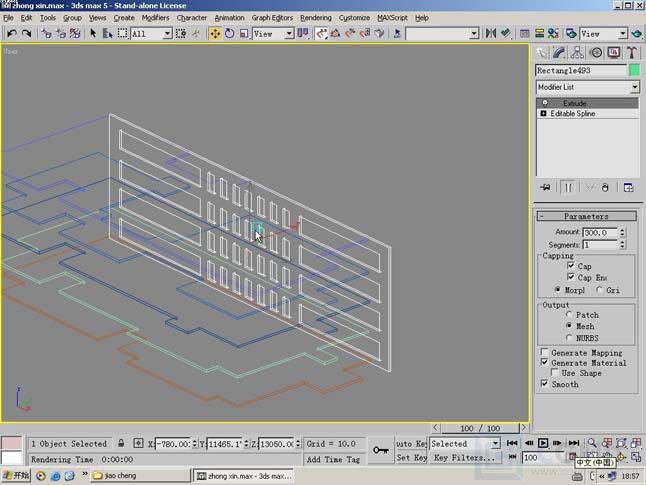
Task: Open the Selected key filter dropdown
Action: pyautogui.click(x=465, y=443)
